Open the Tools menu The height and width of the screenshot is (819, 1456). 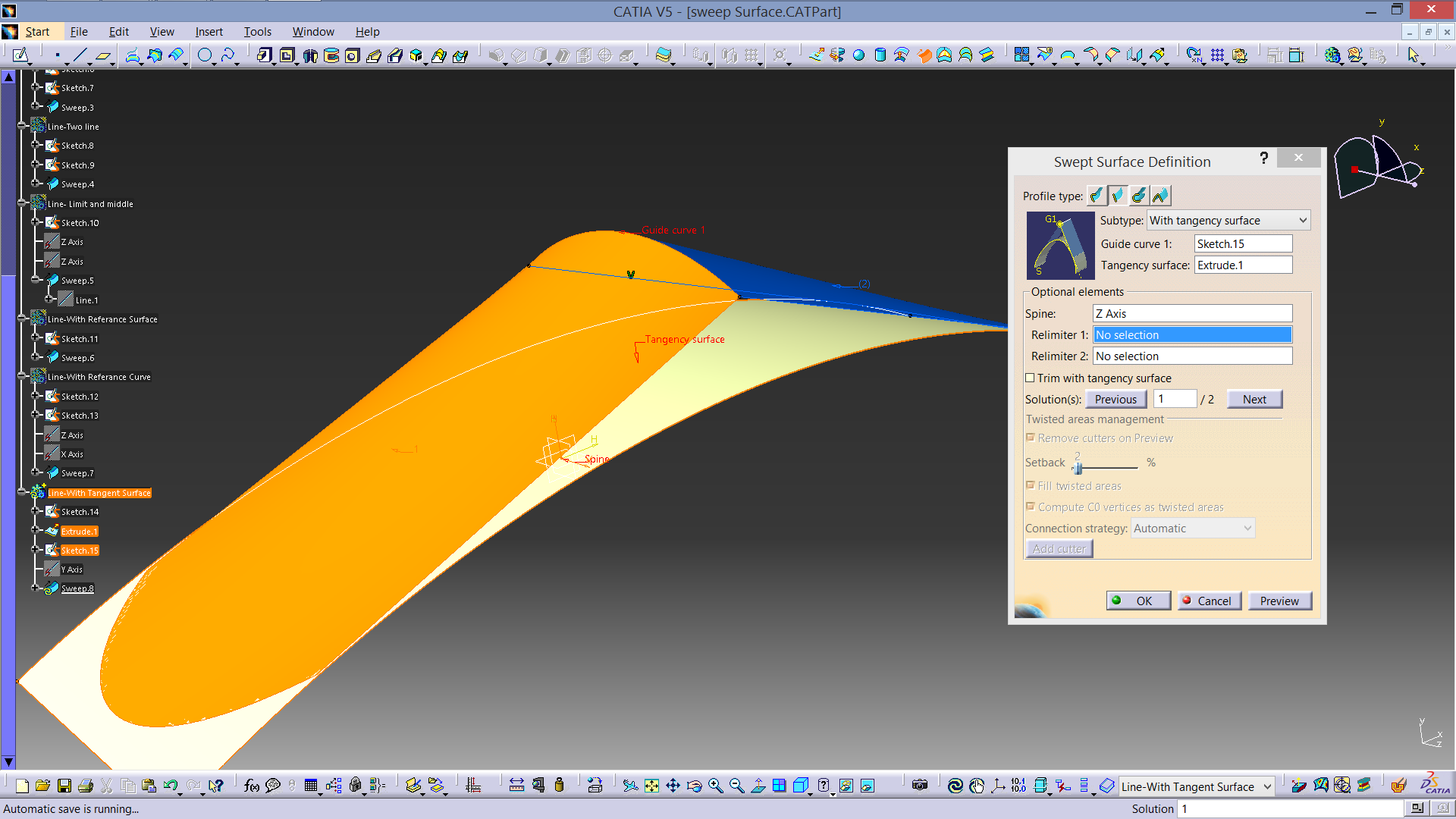coord(257,31)
